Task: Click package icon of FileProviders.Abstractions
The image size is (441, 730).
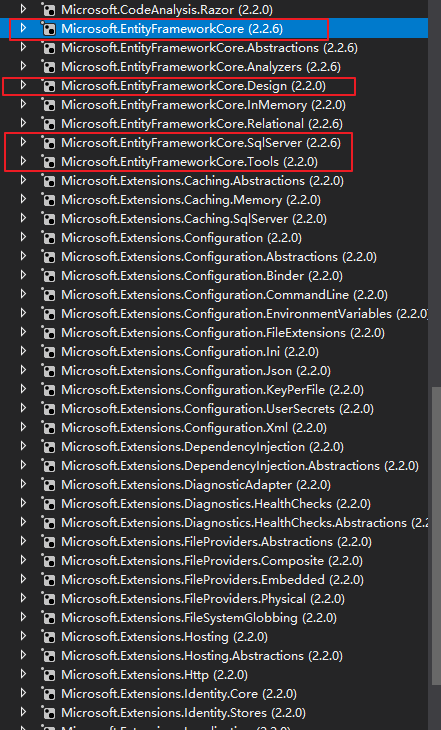Action: (48, 542)
